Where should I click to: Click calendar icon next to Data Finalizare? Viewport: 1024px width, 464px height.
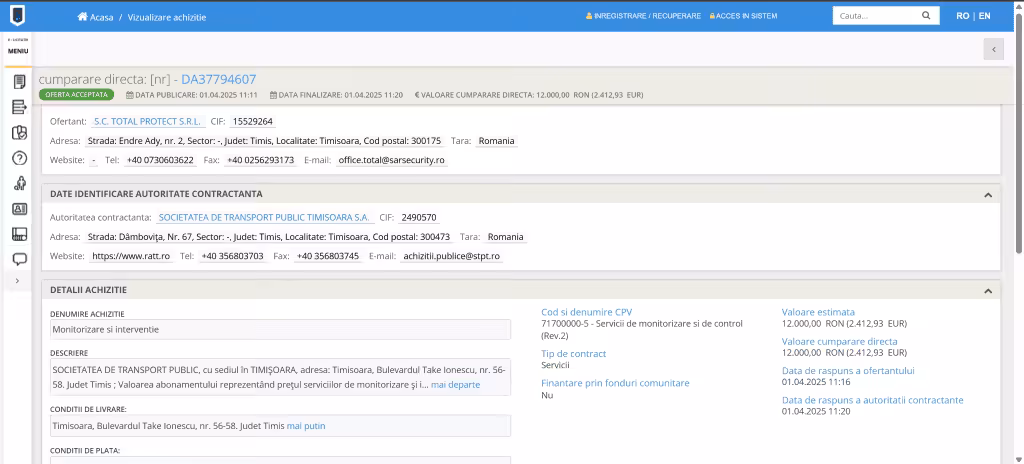[273, 95]
